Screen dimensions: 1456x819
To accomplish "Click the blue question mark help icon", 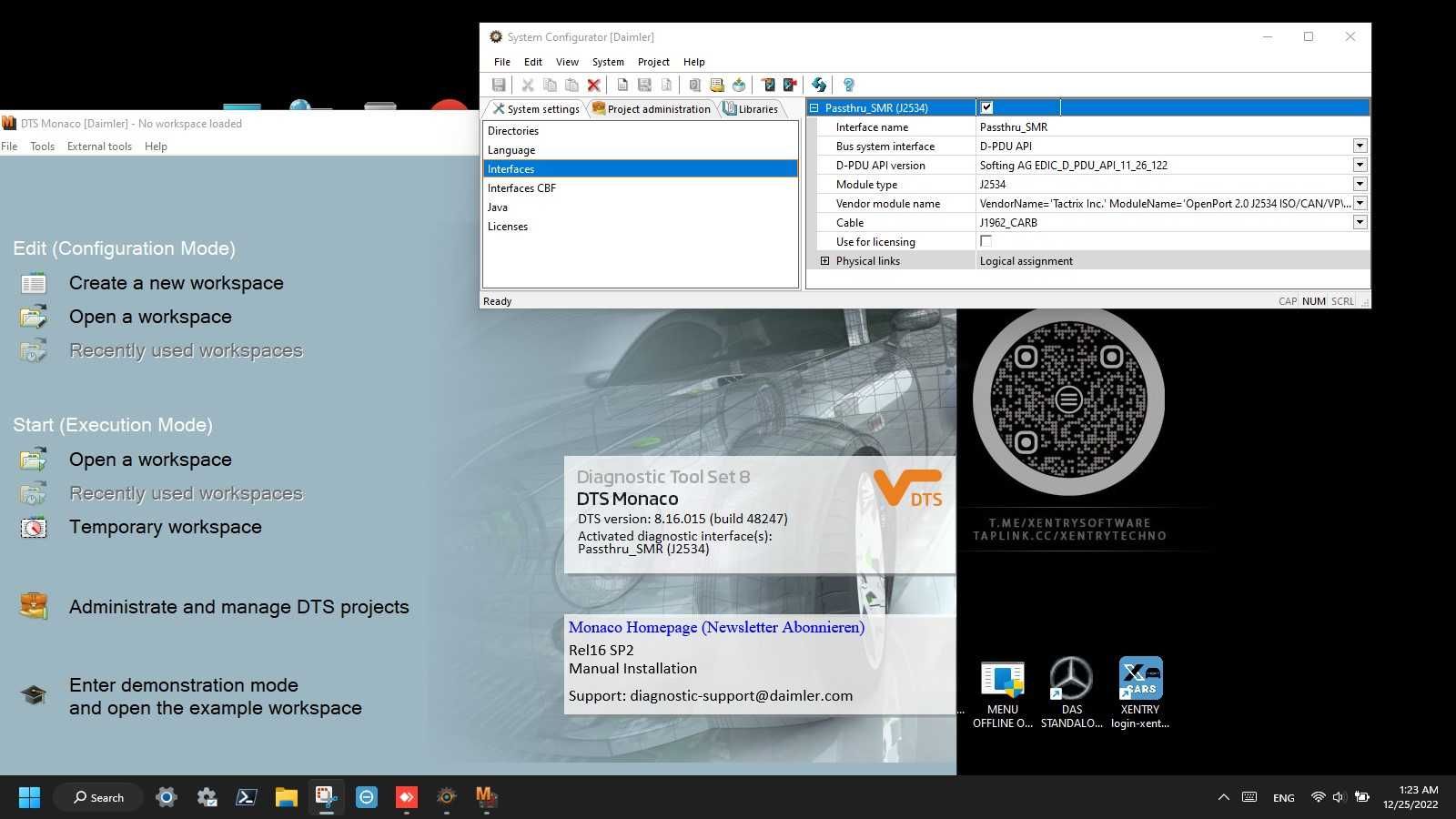I will coord(848,85).
